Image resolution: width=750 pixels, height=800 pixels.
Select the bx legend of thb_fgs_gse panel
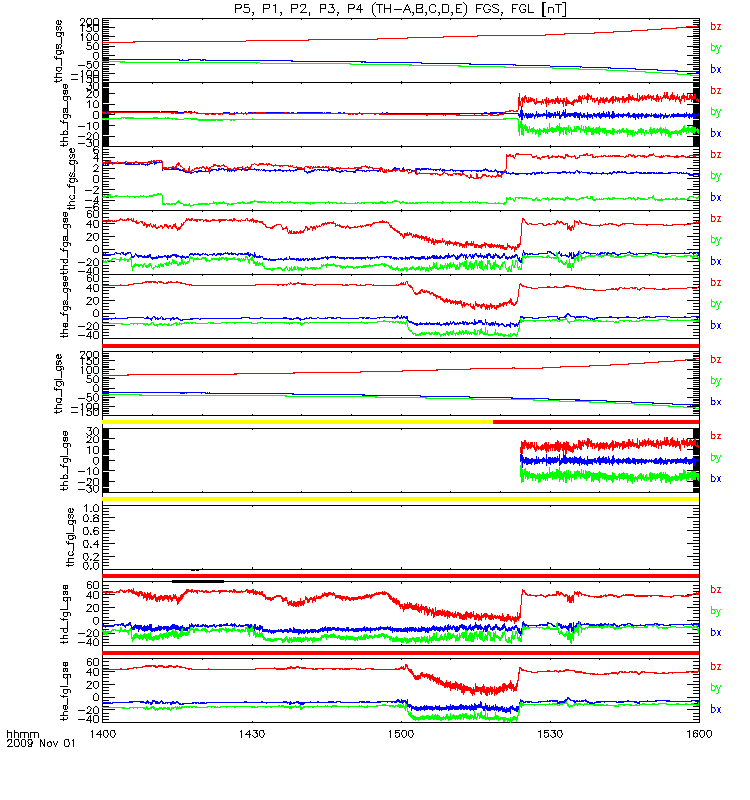pos(716,133)
